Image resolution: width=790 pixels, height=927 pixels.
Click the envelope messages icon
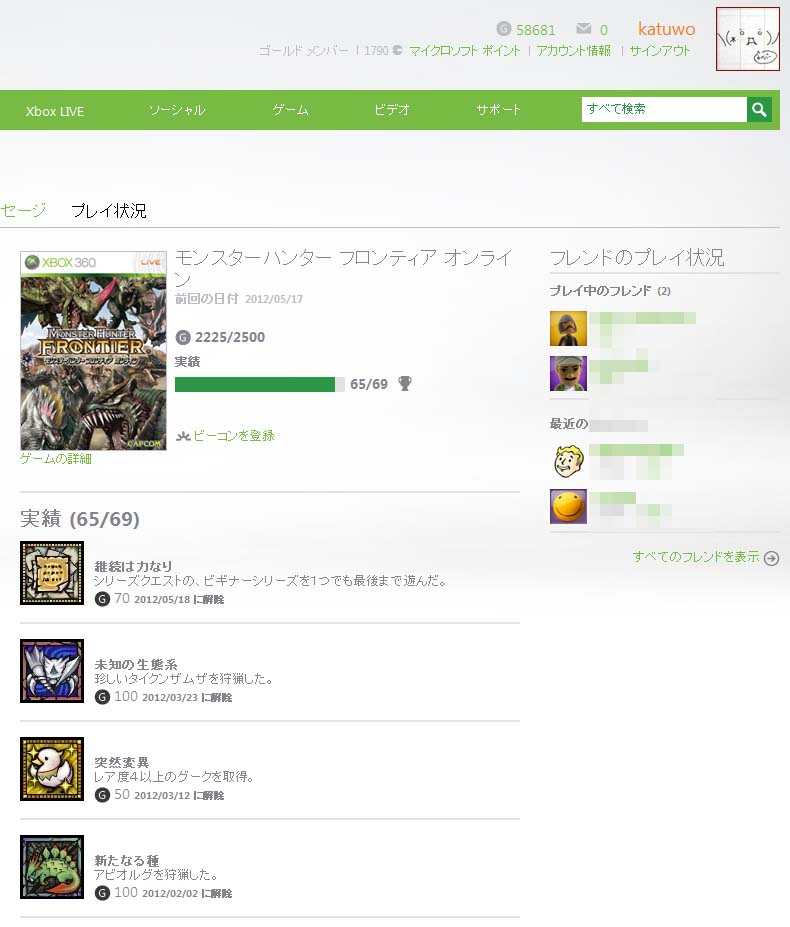[584, 28]
